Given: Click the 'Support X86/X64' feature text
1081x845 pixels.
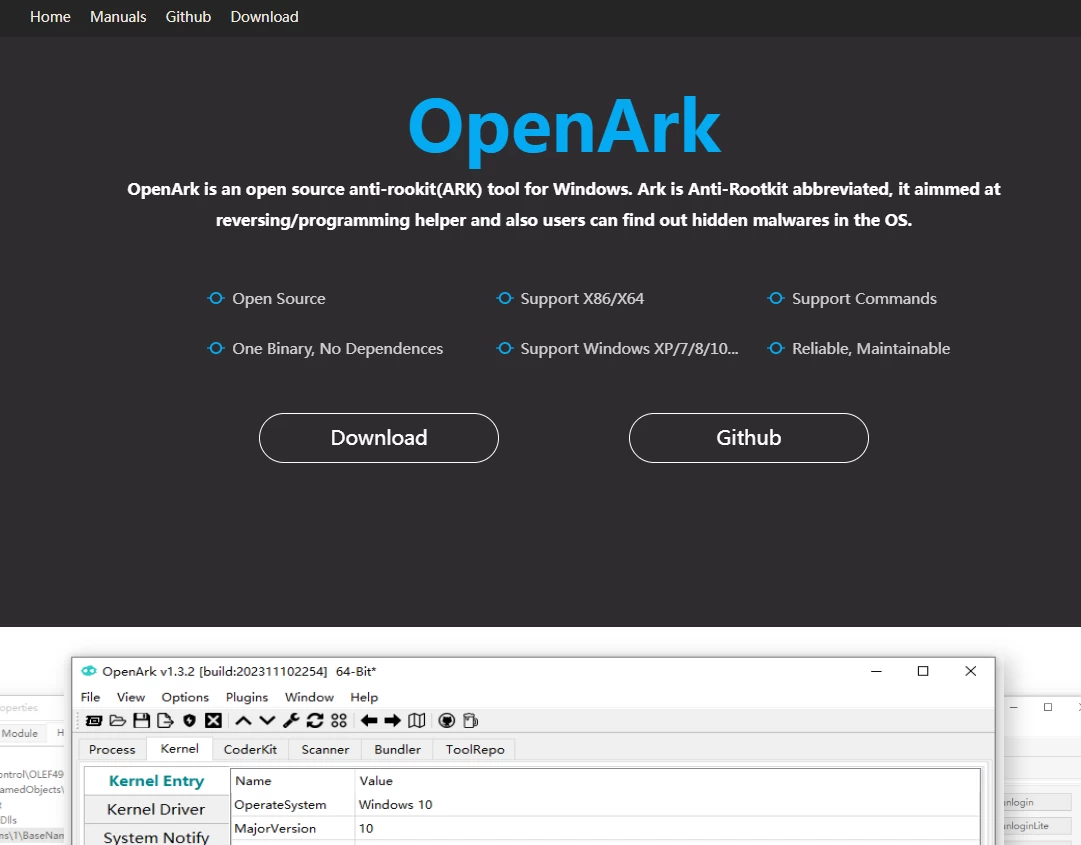Looking at the screenshot, I should (x=582, y=298).
